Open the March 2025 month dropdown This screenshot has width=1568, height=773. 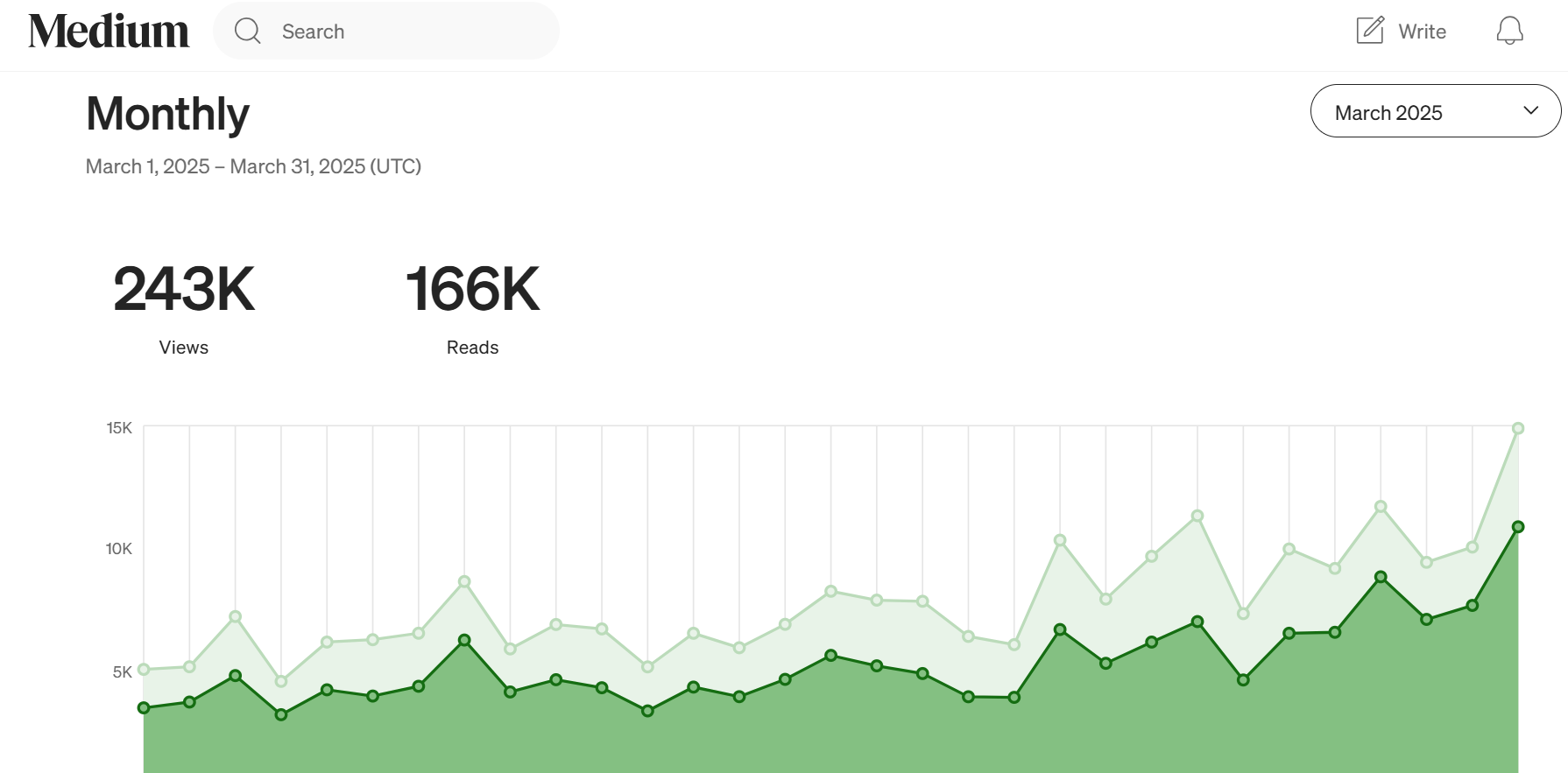pos(1434,111)
